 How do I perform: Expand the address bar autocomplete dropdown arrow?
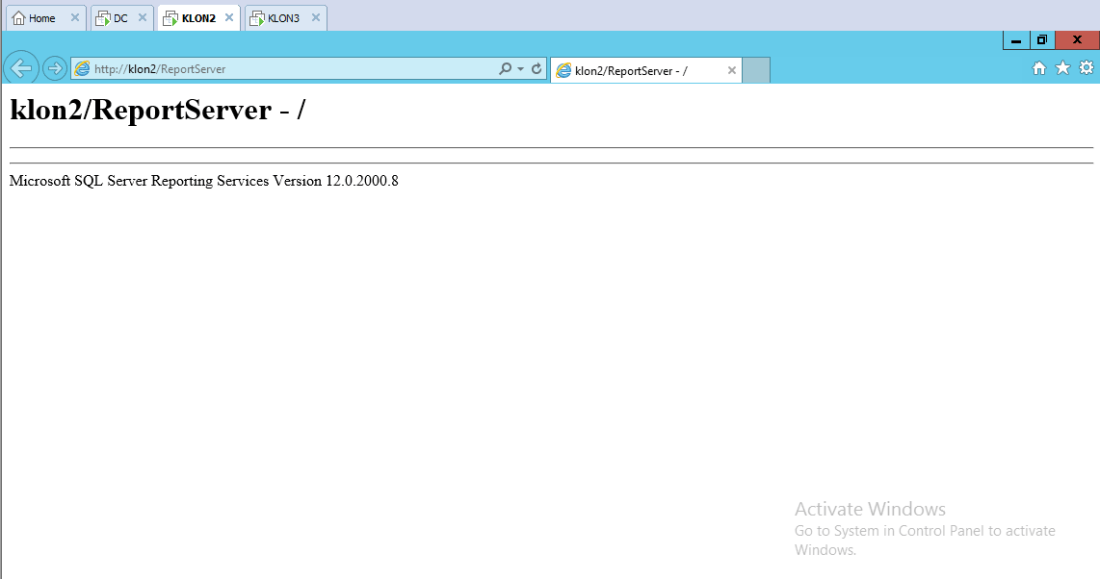(521, 69)
